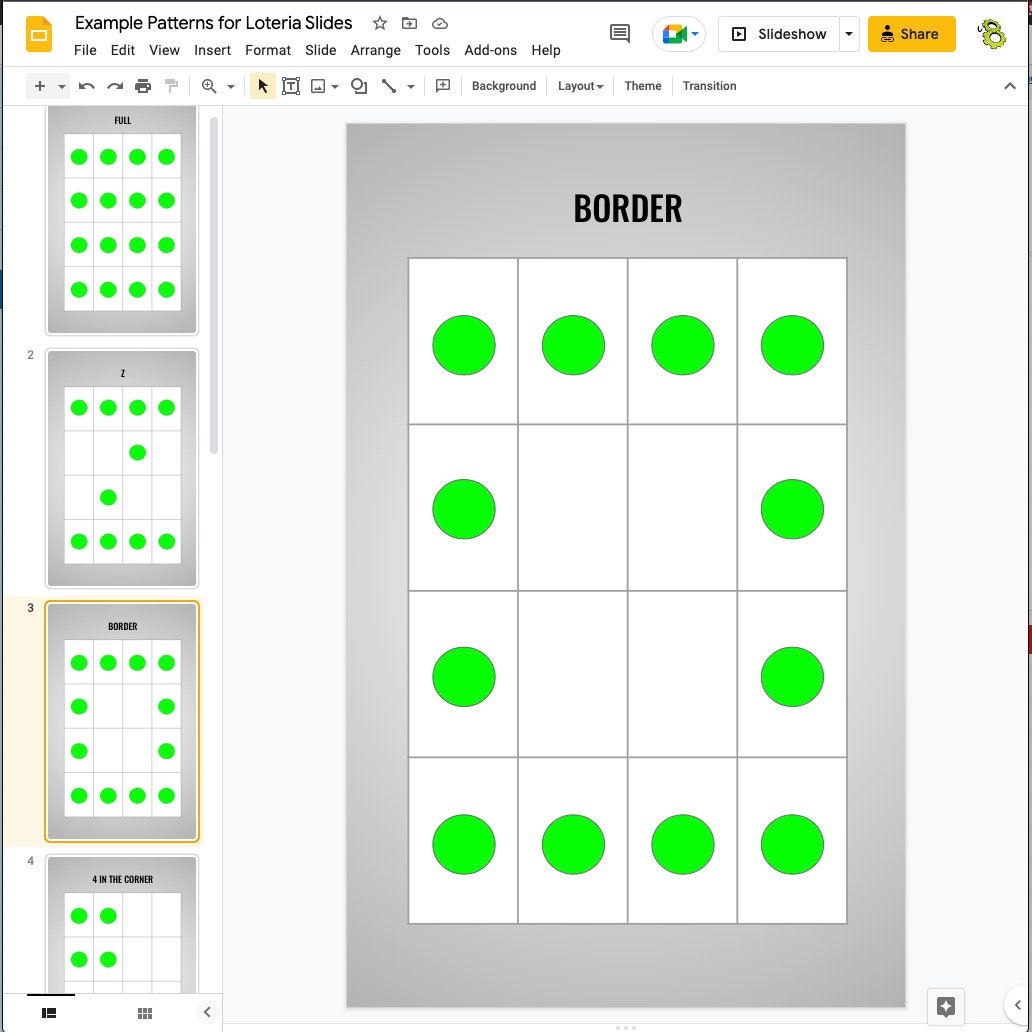Open the Layout dropdown
Viewport: 1032px width, 1032px height.
tap(580, 86)
